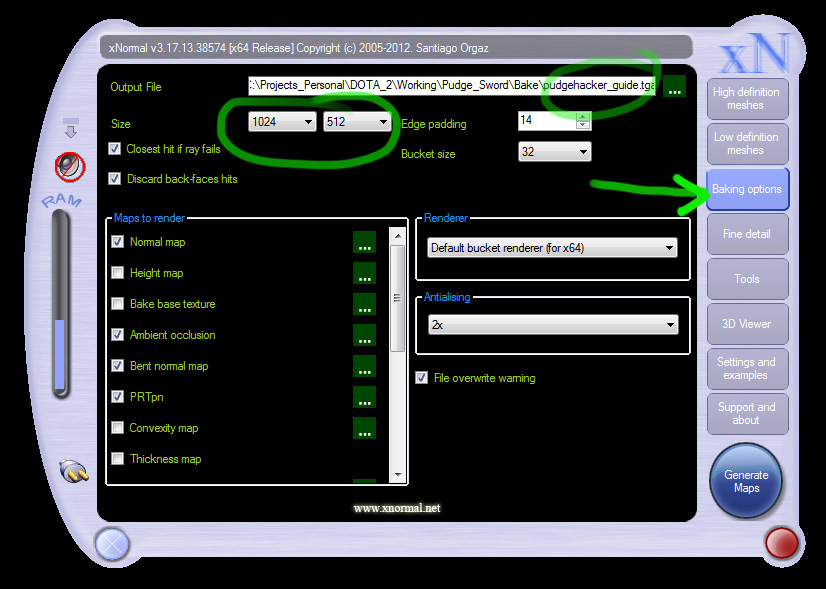The height and width of the screenshot is (589, 826).
Task: Toggle Discard back-faces hits checkbox
Action: click(114, 179)
